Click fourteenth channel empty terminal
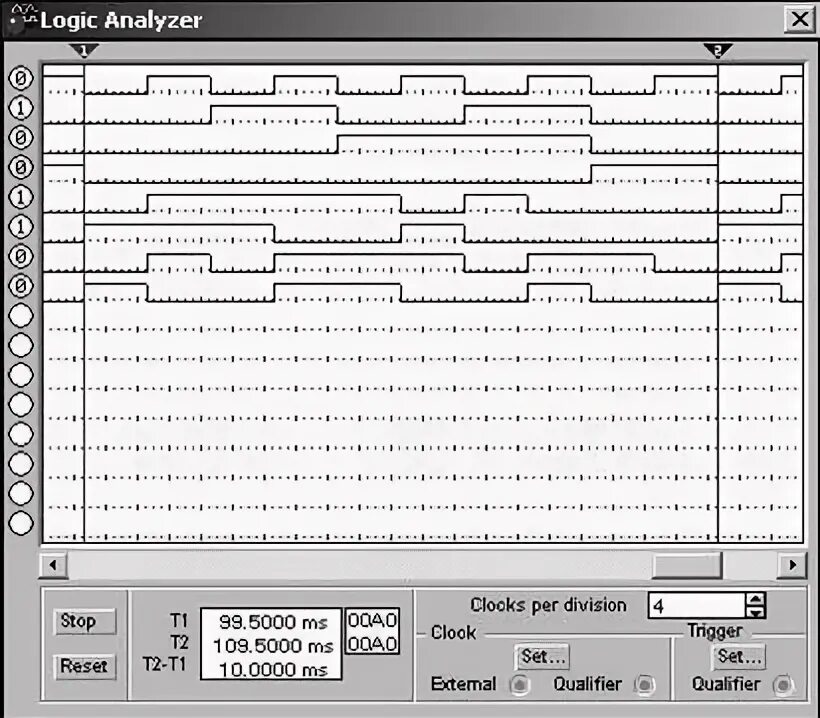 pos(21,464)
